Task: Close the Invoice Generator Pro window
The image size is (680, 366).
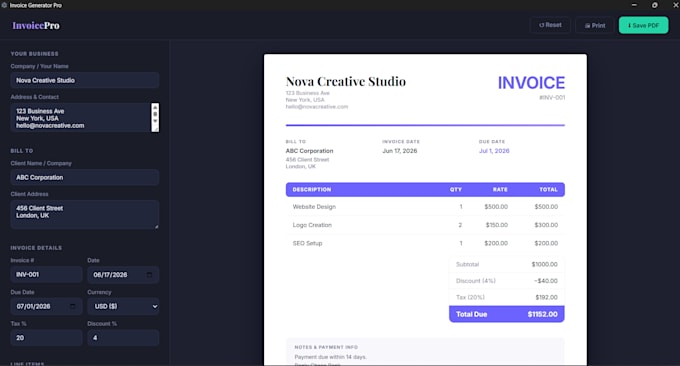Action: point(675,5)
